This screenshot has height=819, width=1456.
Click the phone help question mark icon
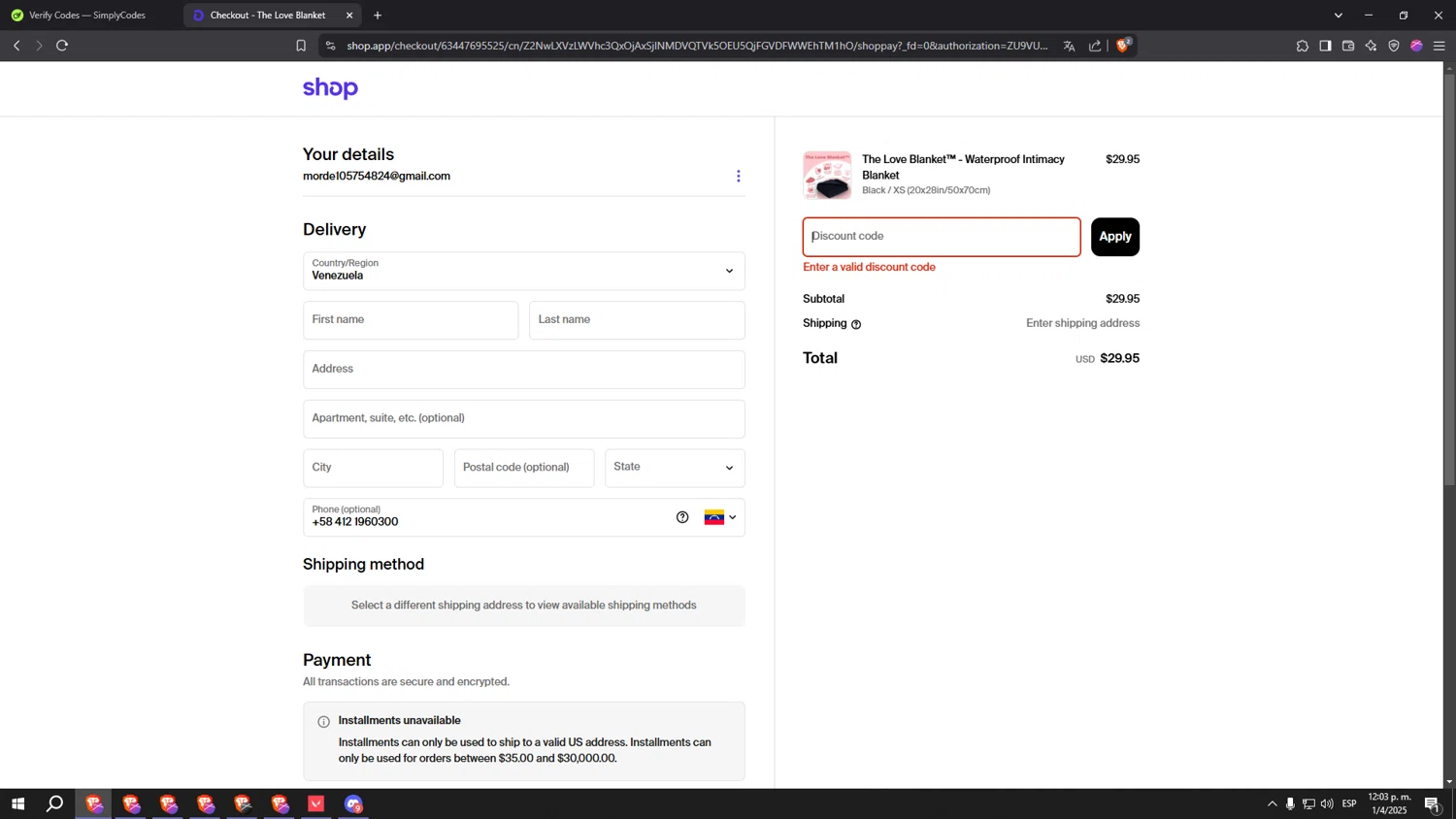click(x=682, y=517)
